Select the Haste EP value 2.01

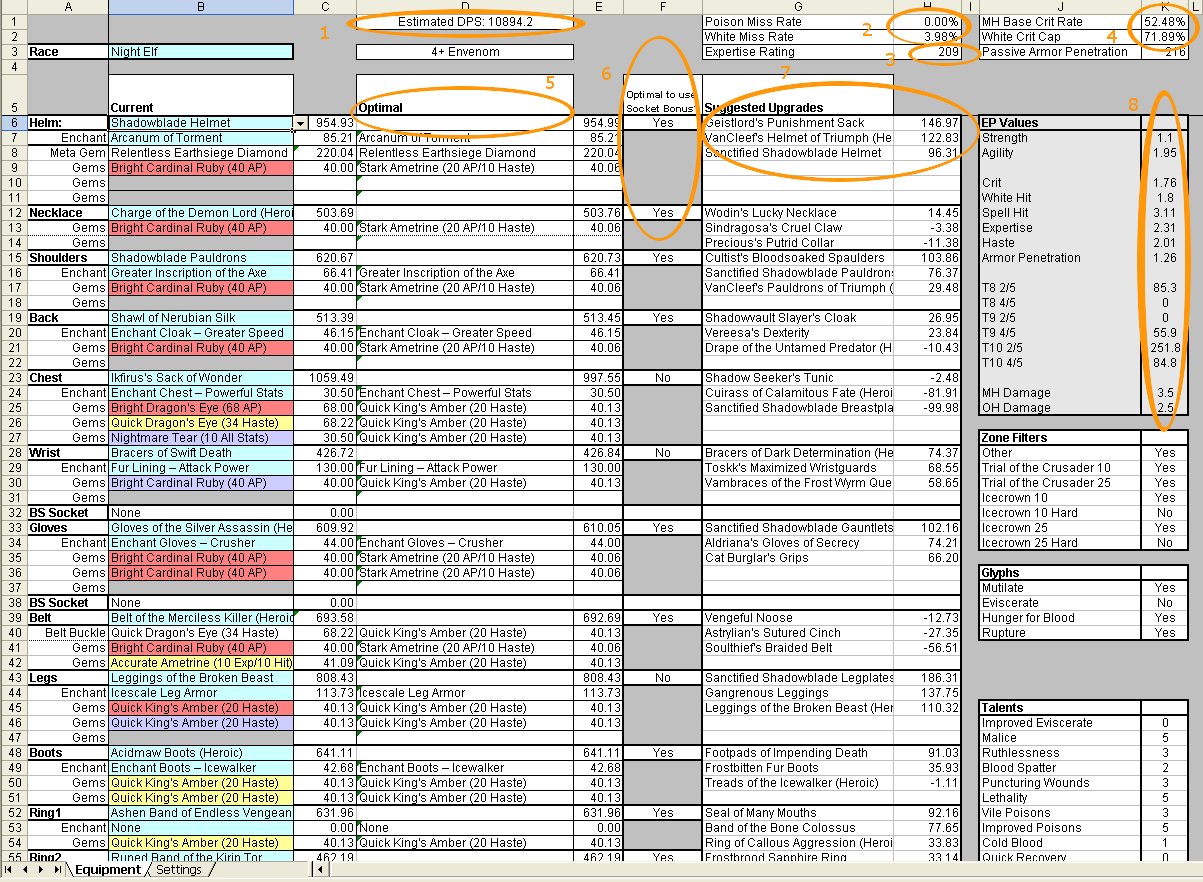tap(1164, 243)
